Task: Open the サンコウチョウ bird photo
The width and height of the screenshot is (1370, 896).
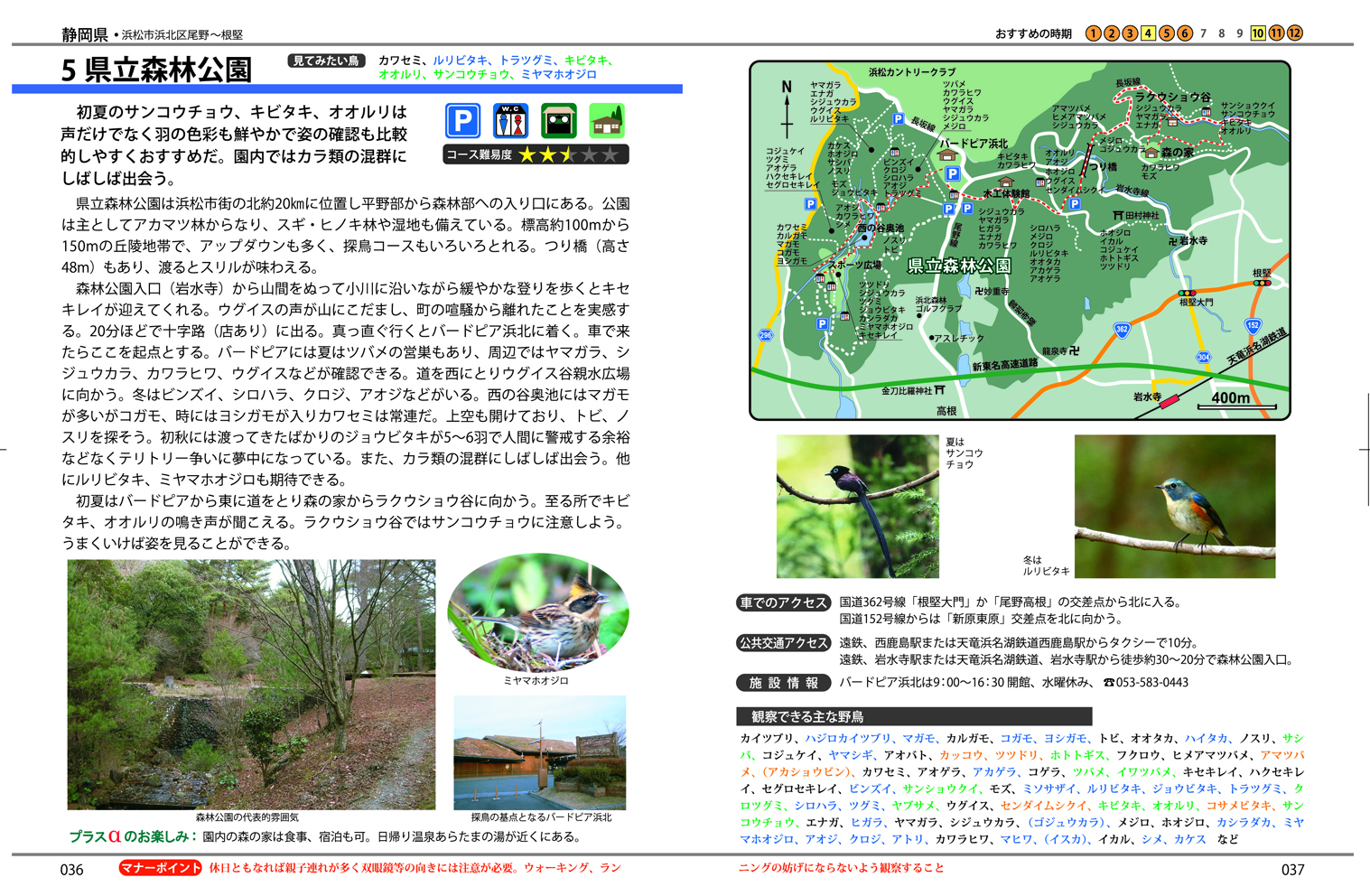Action: [857, 507]
